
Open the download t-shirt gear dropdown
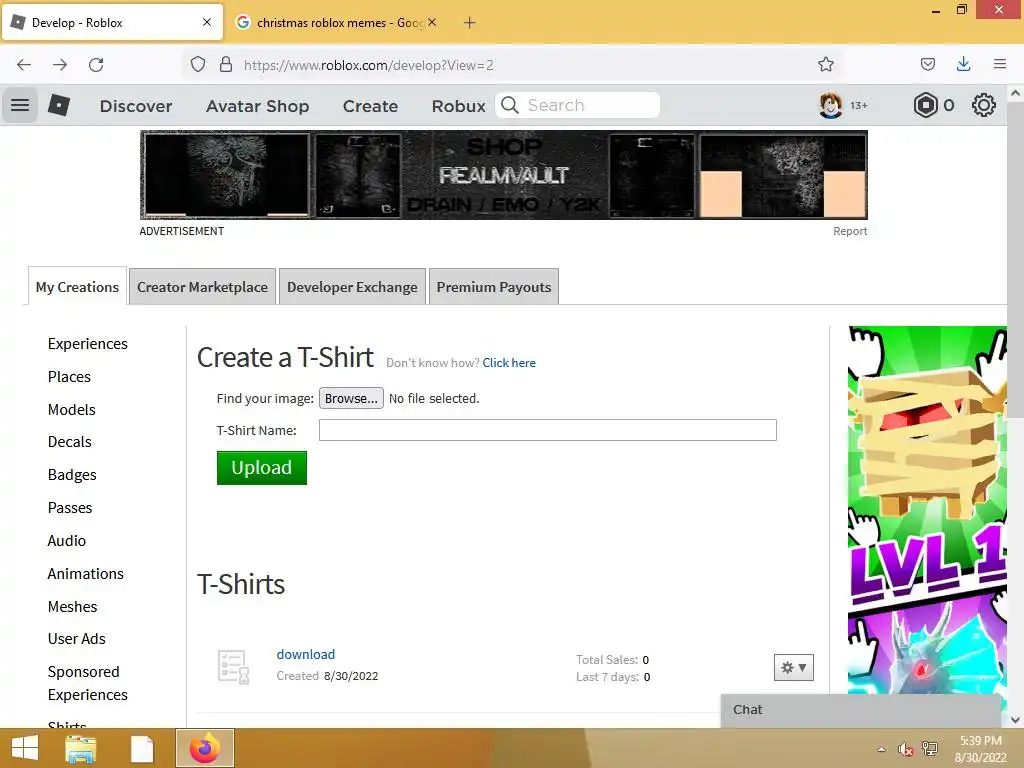click(793, 667)
